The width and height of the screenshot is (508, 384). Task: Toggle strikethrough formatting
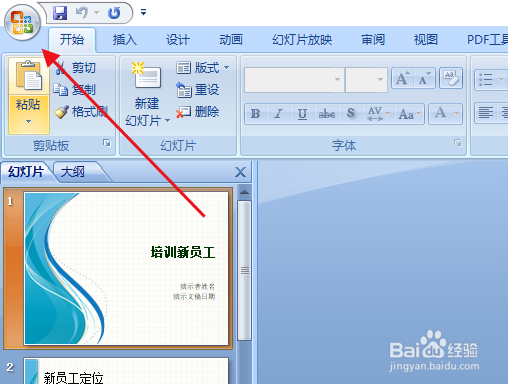[x=327, y=114]
